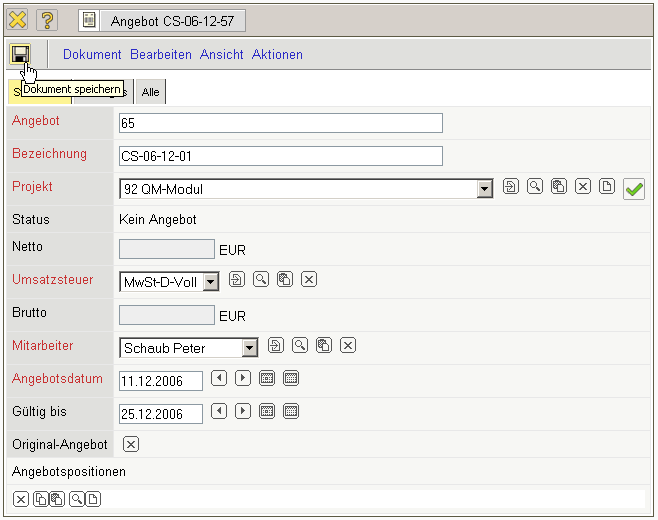Click the new-document icon in Projekt row
The height and width of the screenshot is (520, 658).
tap(607, 187)
